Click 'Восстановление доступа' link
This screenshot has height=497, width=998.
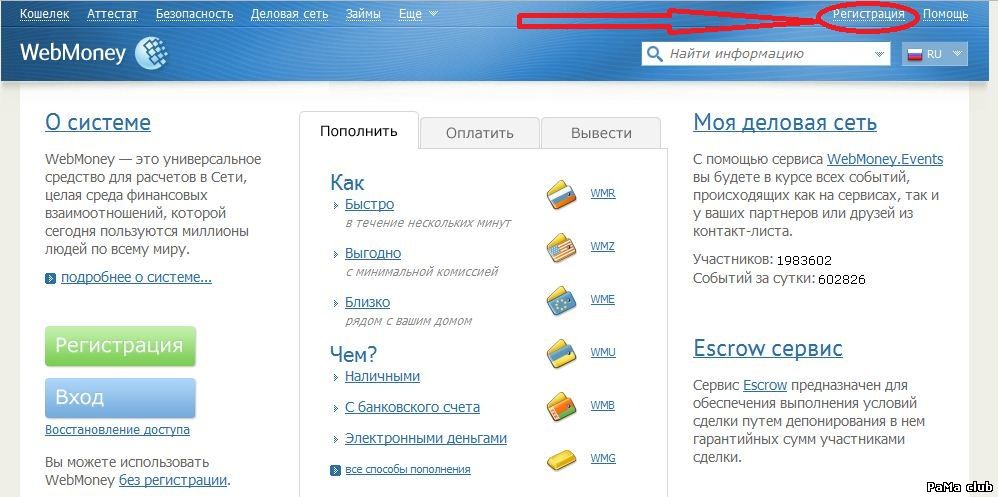(117, 430)
